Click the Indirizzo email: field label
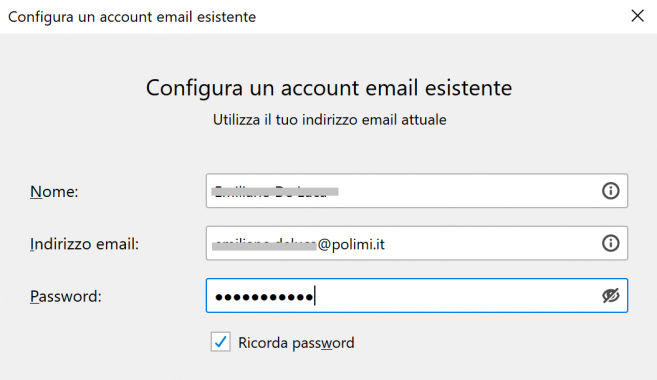Image resolution: width=657 pixels, height=380 pixels. pos(84,244)
